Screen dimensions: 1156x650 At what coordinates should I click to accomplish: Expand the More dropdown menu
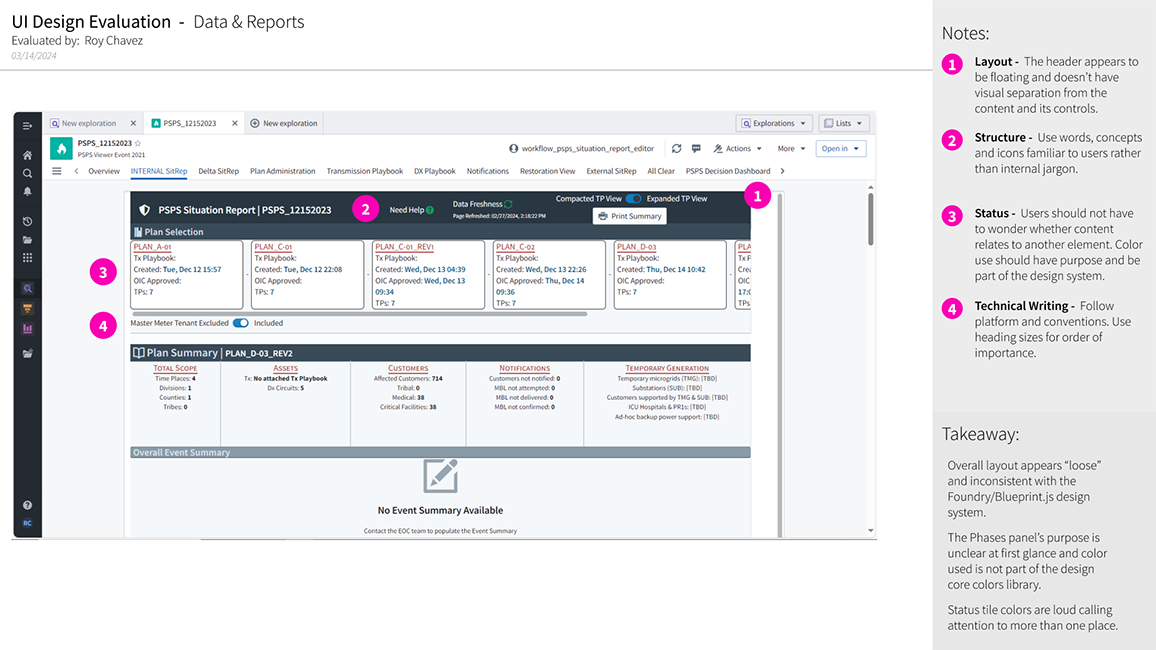pos(791,148)
